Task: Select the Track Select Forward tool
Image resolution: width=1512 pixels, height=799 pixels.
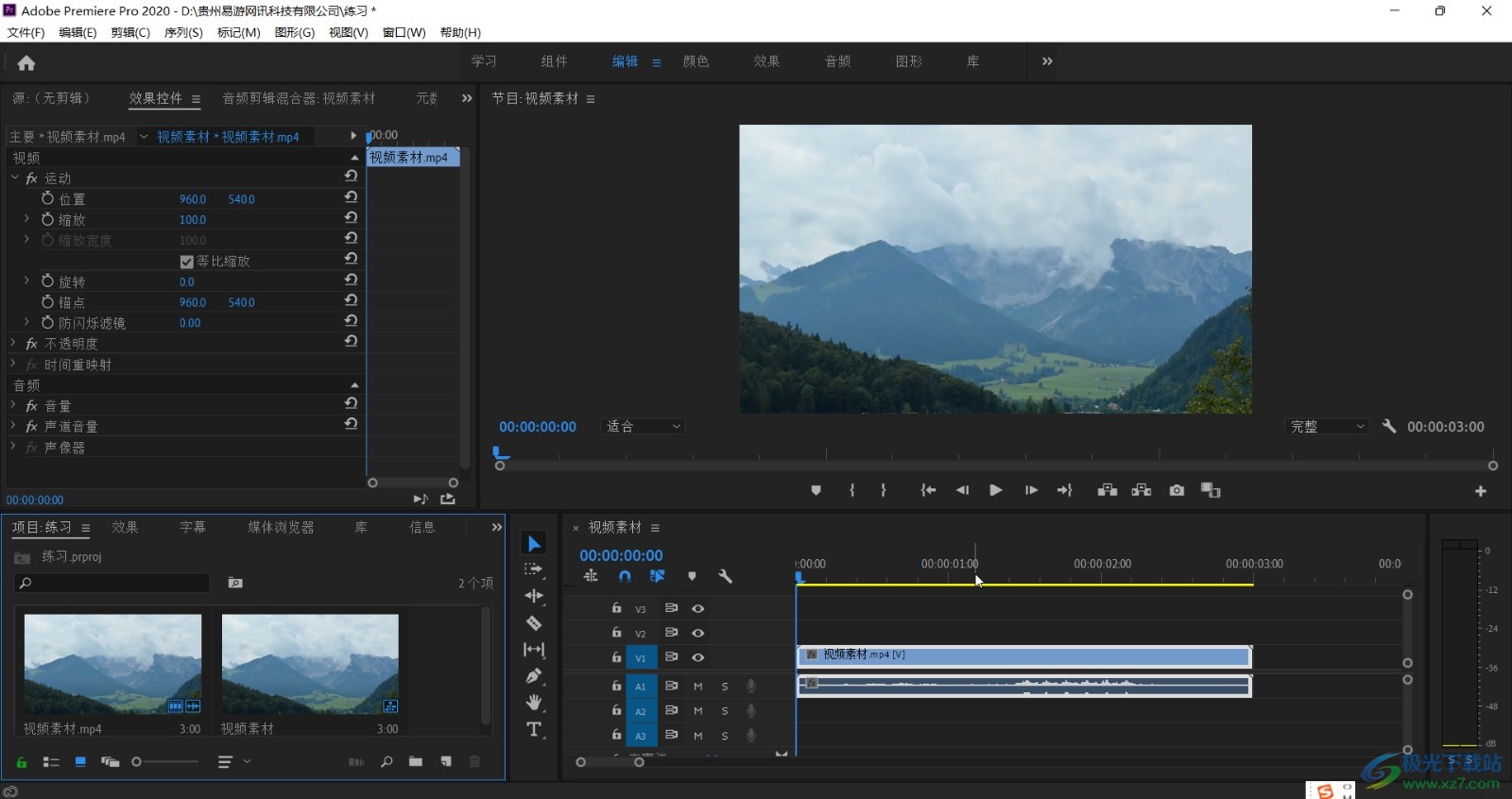Action: pos(534,569)
